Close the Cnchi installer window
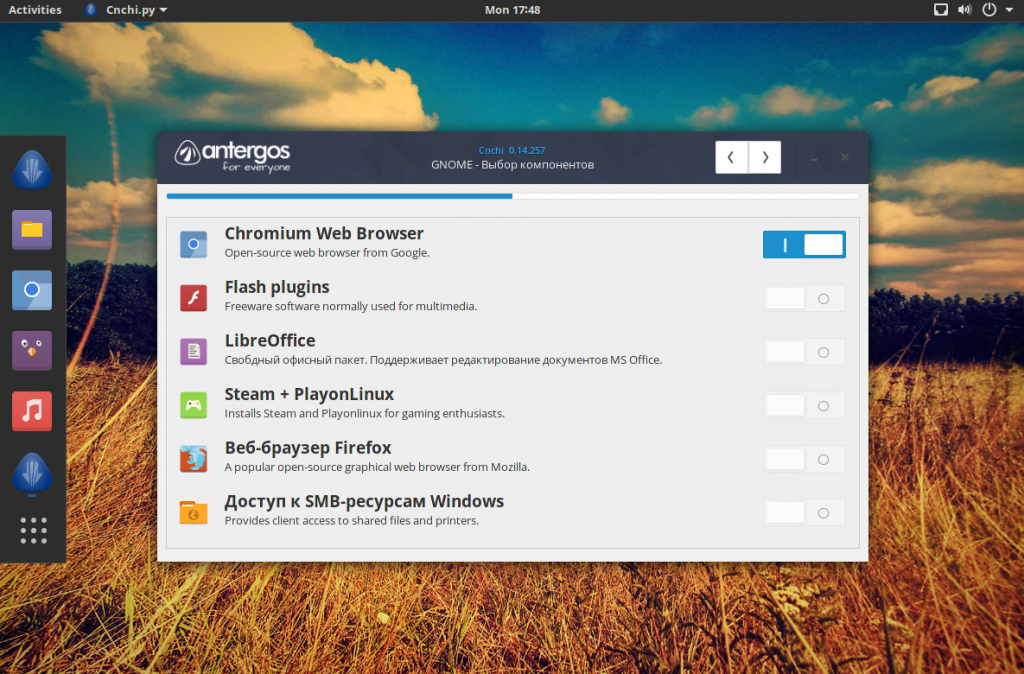Screen dimensions: 1024x674 tap(845, 157)
